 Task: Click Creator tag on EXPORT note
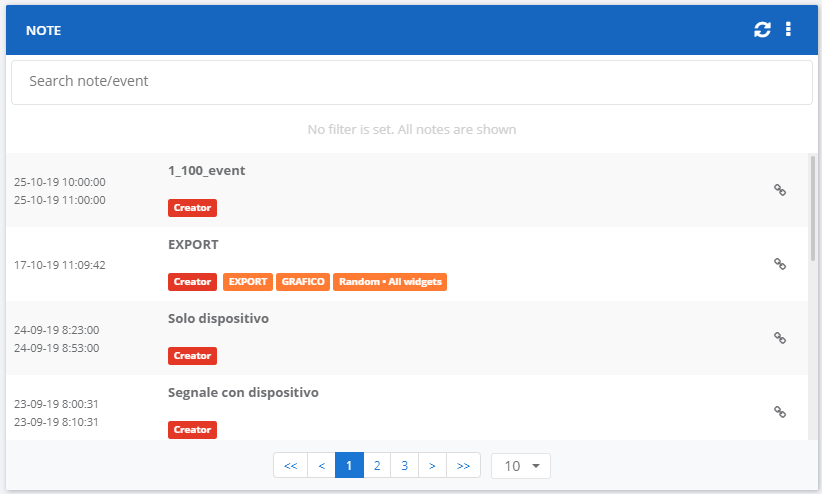(x=192, y=282)
